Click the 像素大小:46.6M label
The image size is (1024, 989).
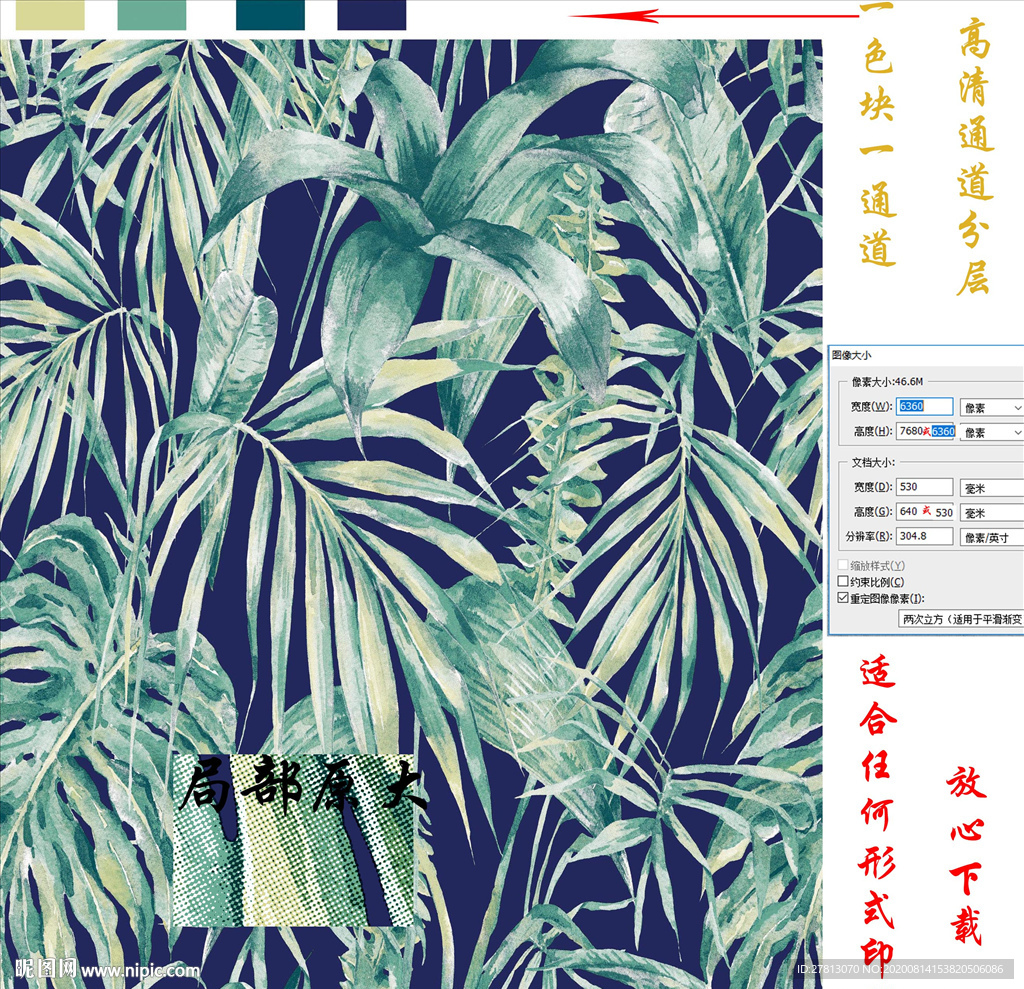[888, 381]
